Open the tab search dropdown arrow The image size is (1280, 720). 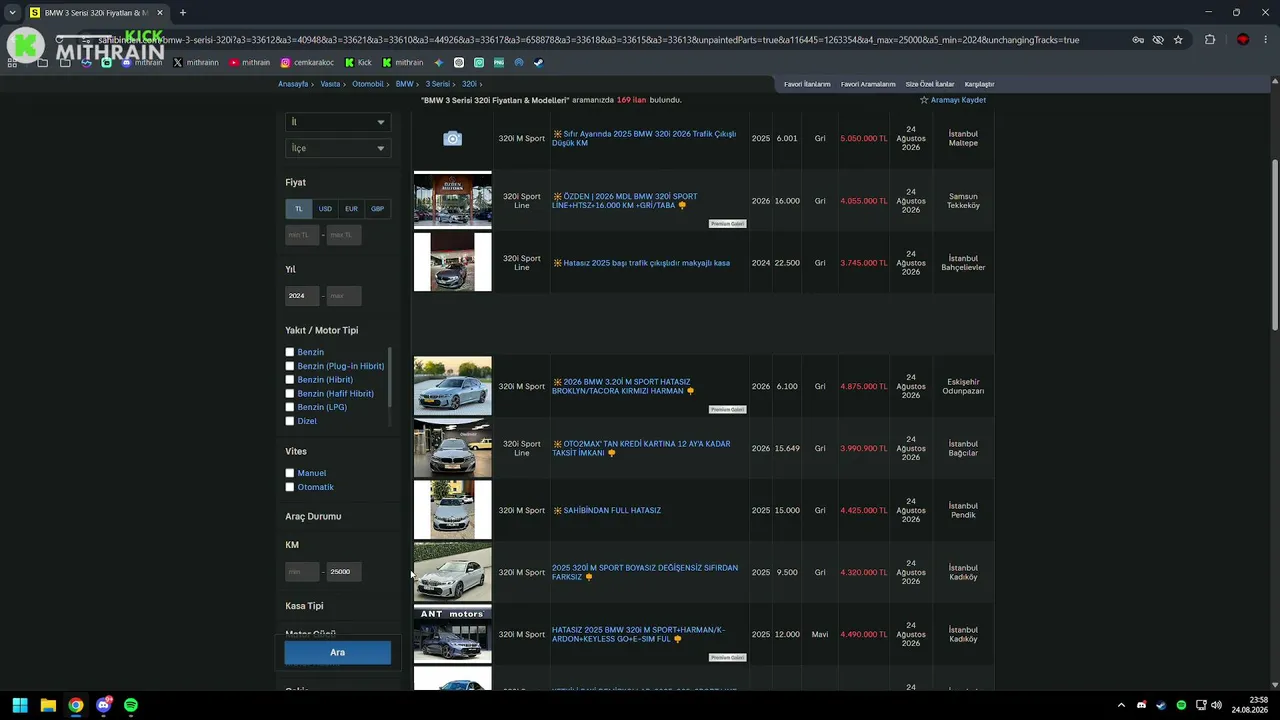[x=12, y=13]
